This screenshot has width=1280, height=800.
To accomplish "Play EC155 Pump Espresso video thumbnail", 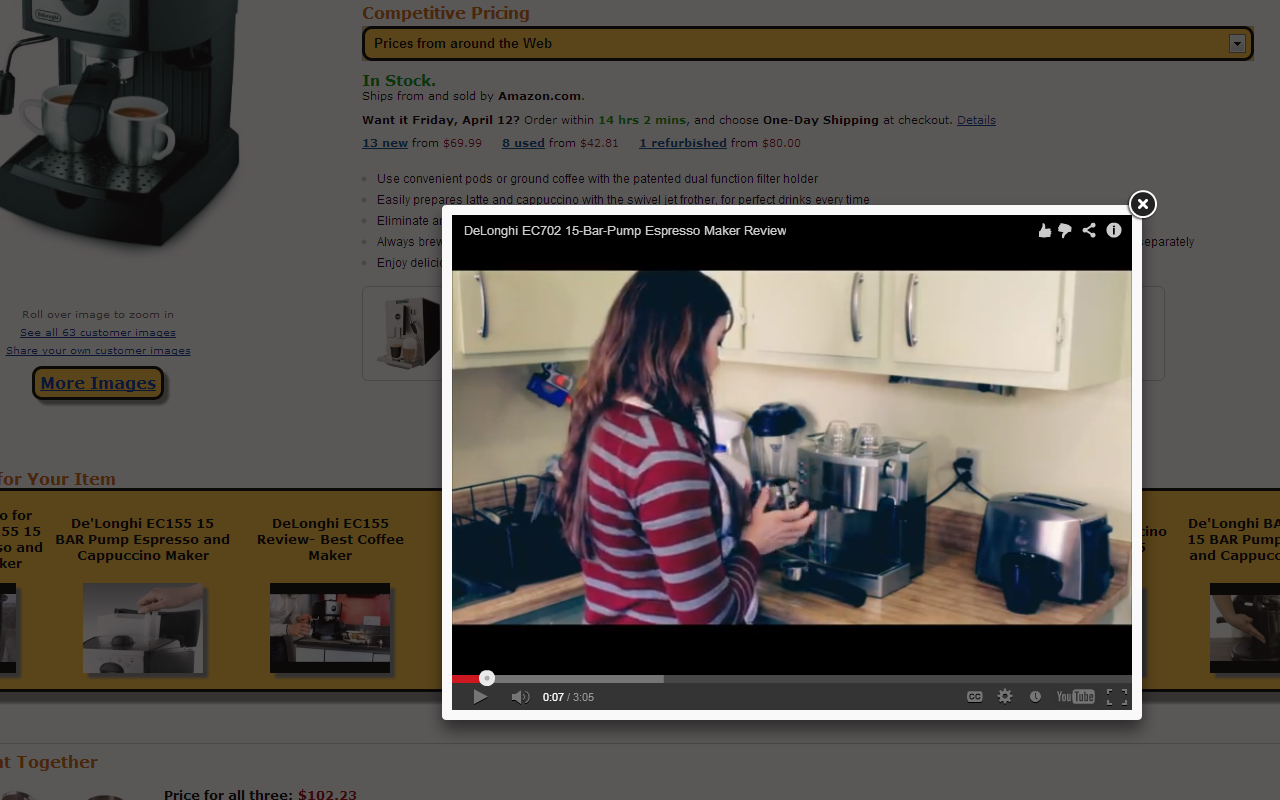I will [x=143, y=628].
